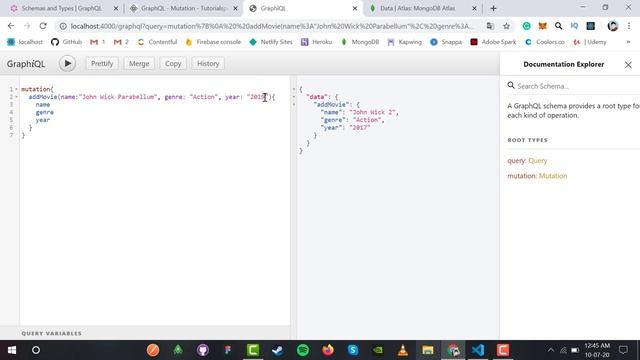Open the localhost bookmark
Viewport: 640px width, 360px height.
pos(25,42)
